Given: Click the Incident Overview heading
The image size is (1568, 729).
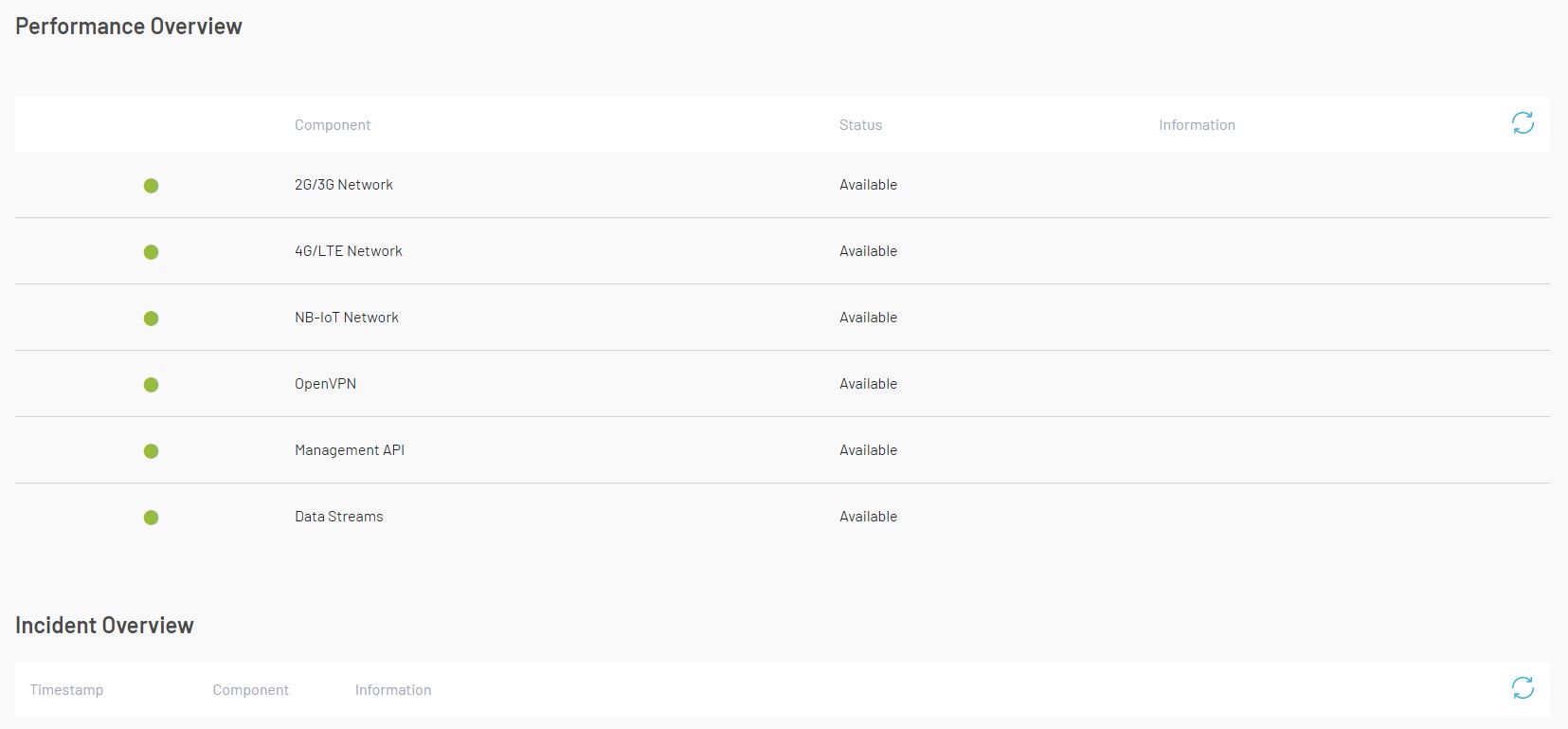Looking at the screenshot, I should [104, 625].
